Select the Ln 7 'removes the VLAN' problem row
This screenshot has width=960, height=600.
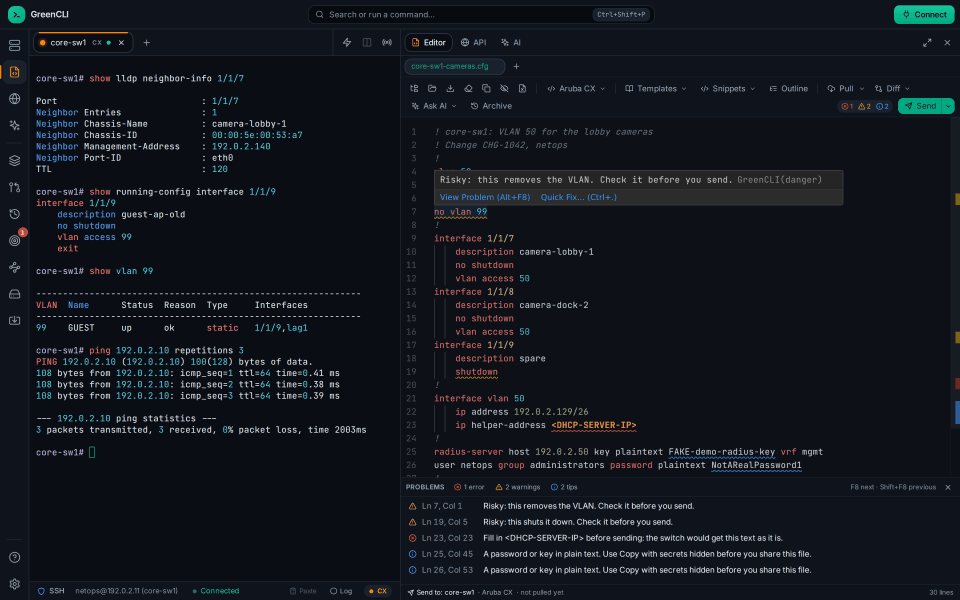(x=680, y=506)
